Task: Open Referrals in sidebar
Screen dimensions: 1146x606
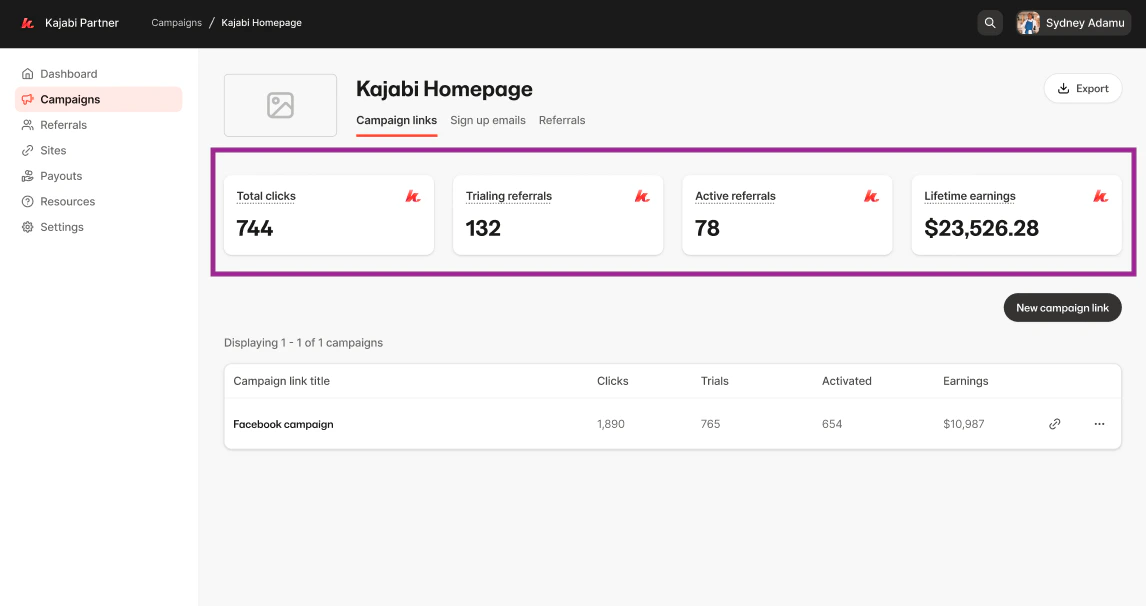Action: click(99, 125)
